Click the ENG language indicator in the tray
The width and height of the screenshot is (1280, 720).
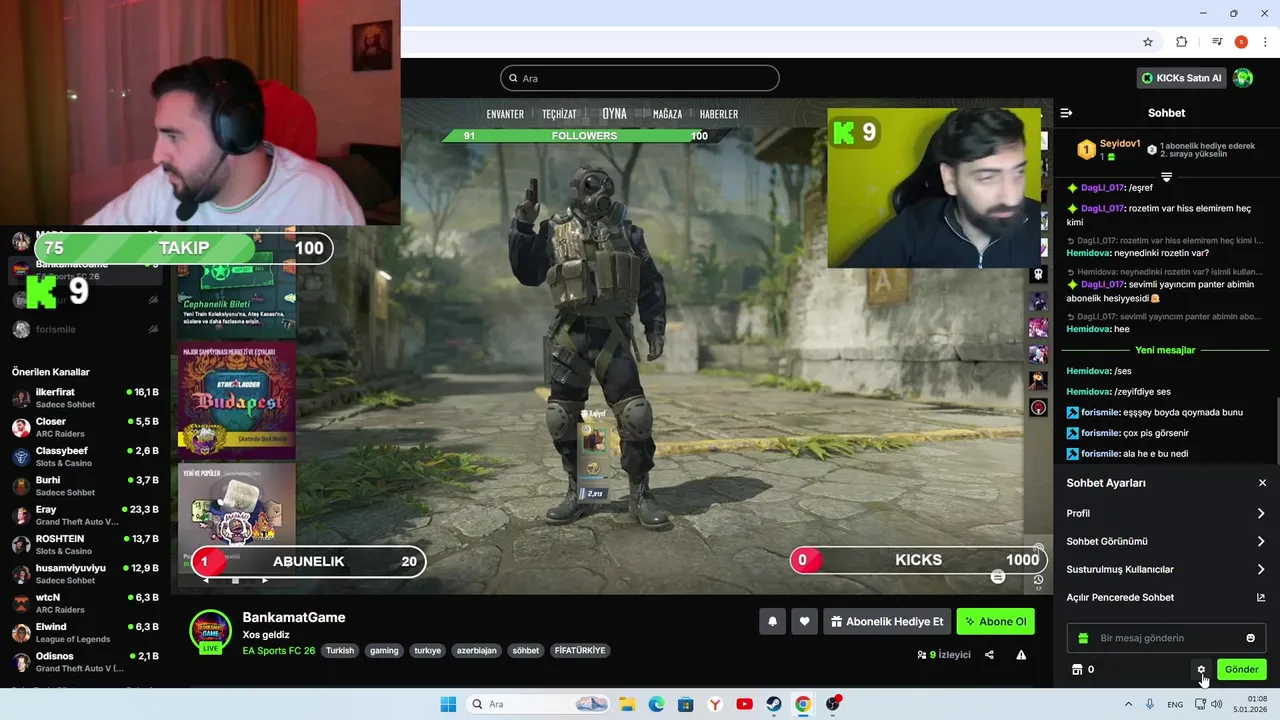(x=1175, y=704)
